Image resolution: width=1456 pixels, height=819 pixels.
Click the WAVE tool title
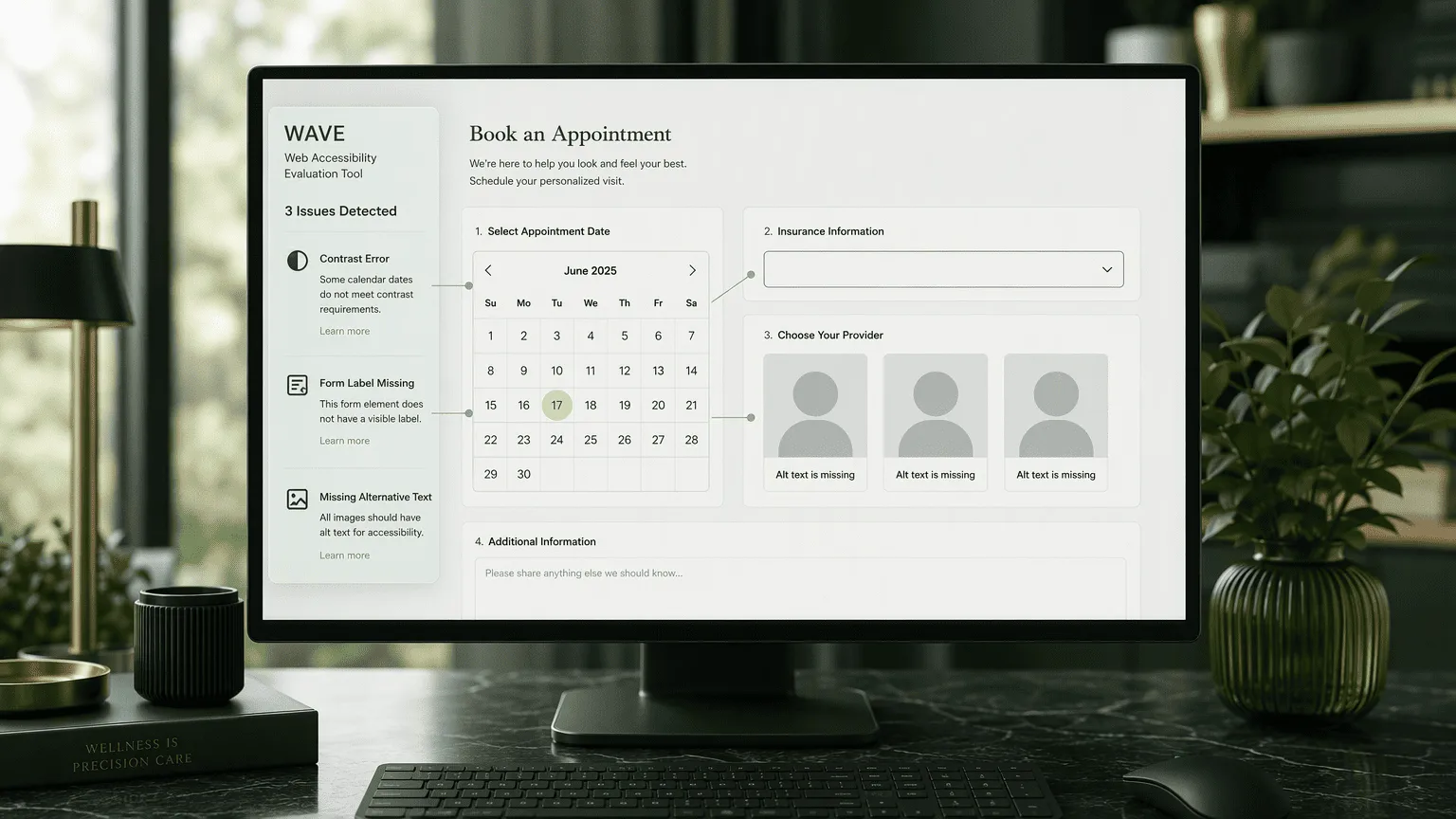tap(315, 134)
